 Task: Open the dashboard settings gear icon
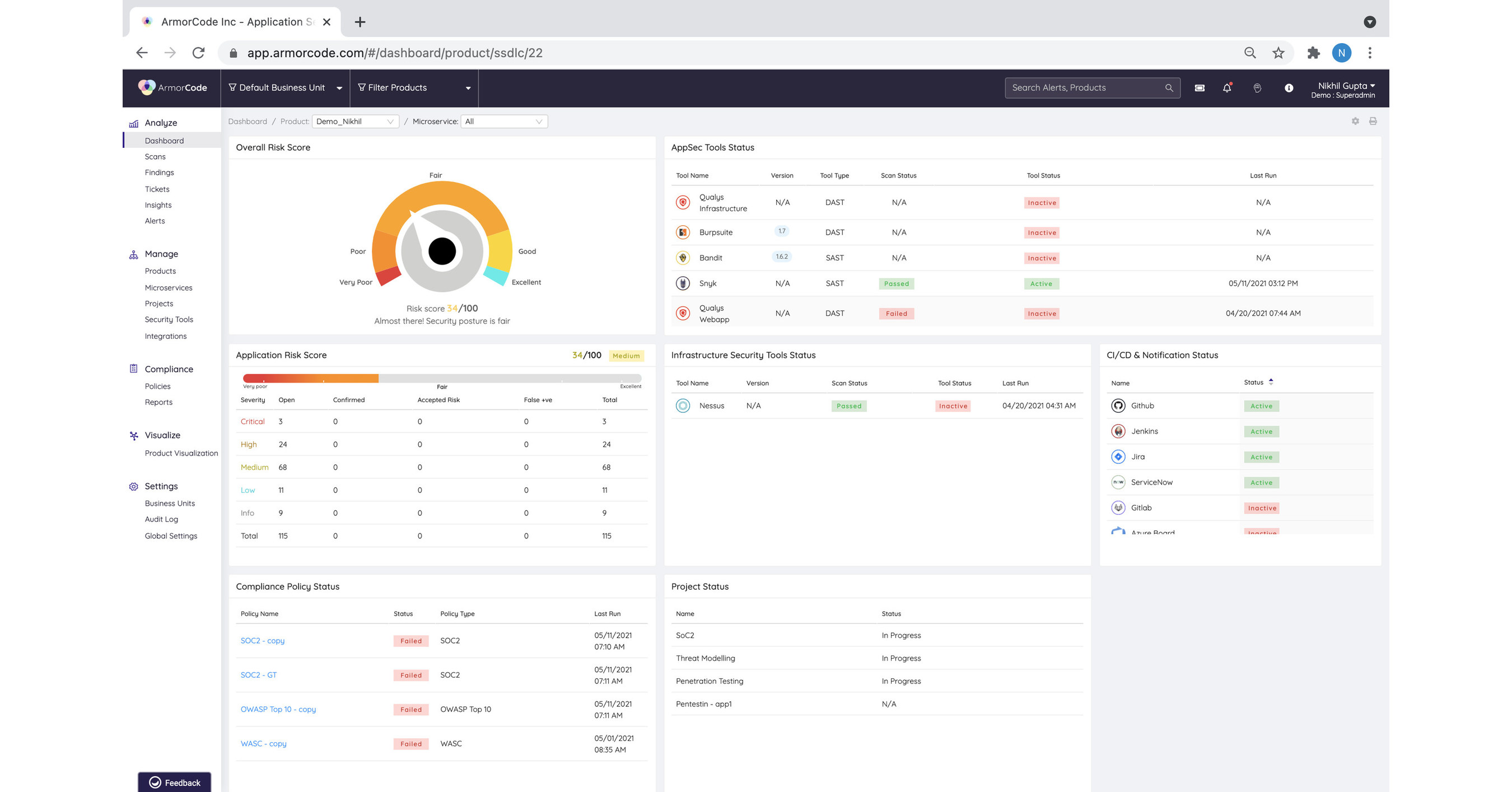[1355, 122]
